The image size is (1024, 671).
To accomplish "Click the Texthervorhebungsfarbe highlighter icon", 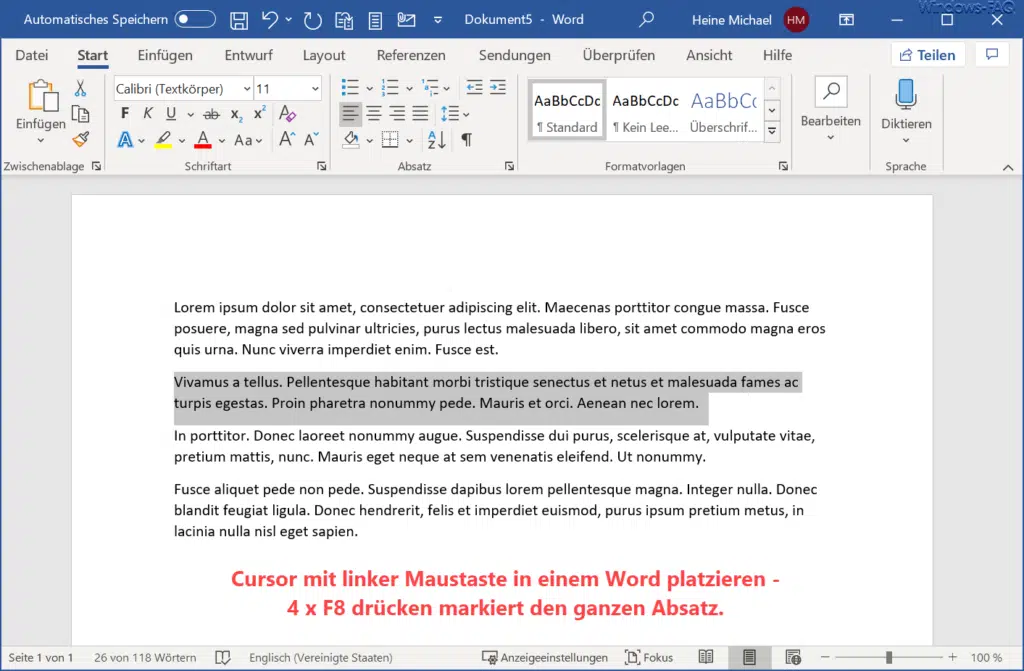I will [x=164, y=138].
